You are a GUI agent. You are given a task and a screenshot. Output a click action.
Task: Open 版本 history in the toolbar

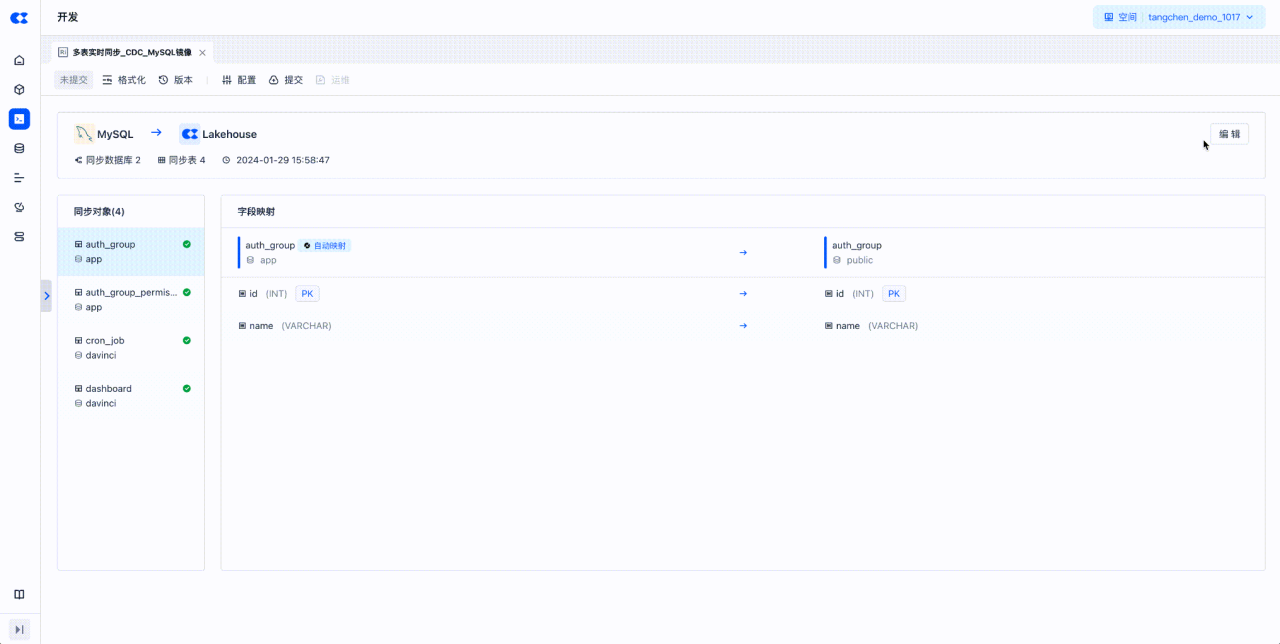[x=176, y=80]
